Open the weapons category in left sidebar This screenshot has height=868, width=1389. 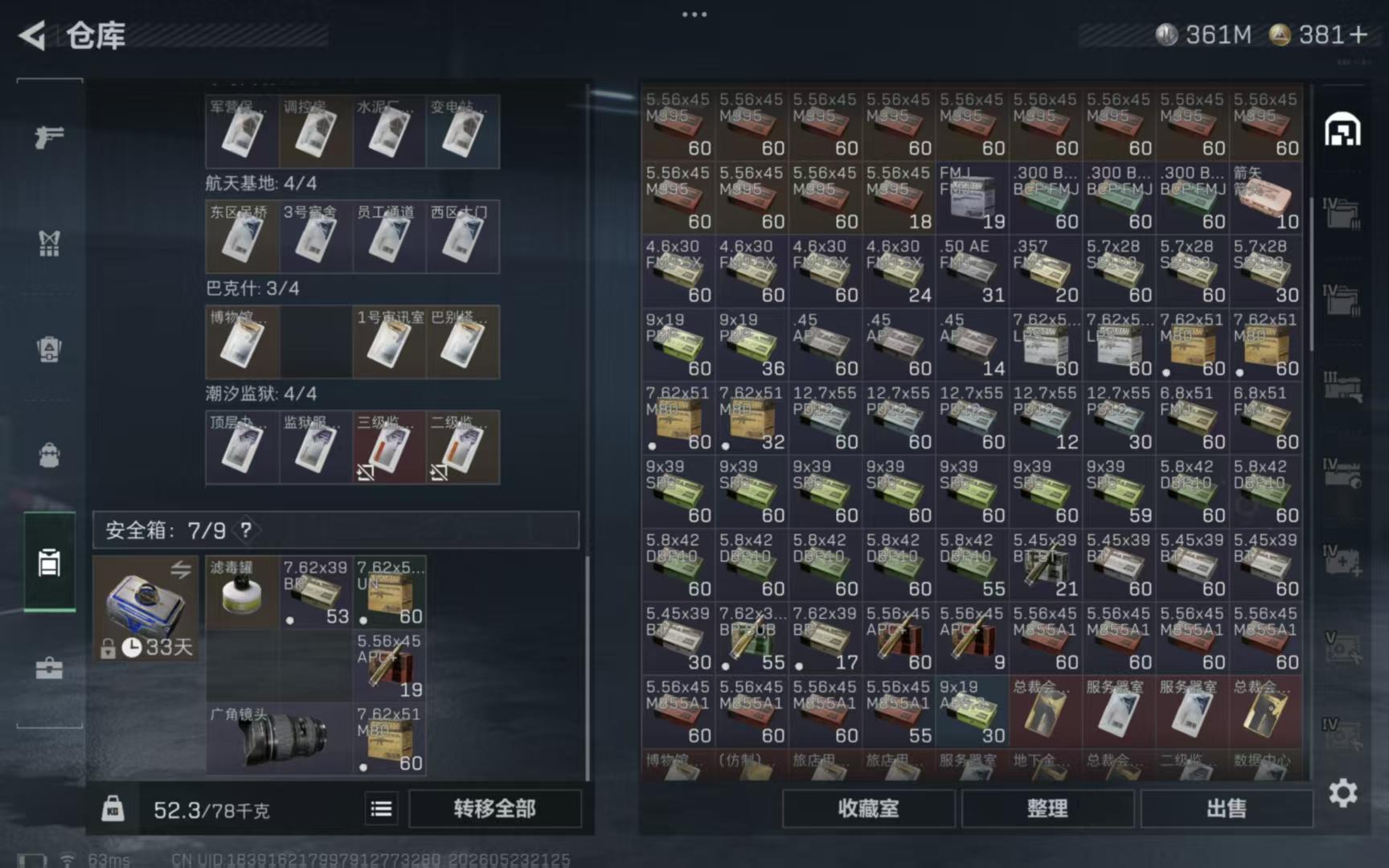[x=49, y=137]
